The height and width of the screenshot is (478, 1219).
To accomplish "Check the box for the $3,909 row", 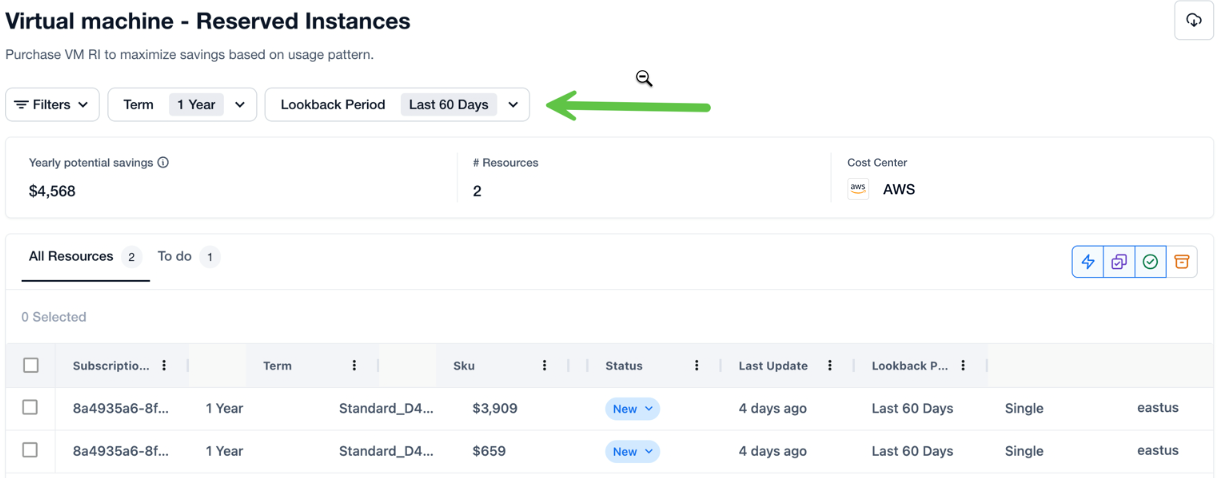I will tap(30, 408).
